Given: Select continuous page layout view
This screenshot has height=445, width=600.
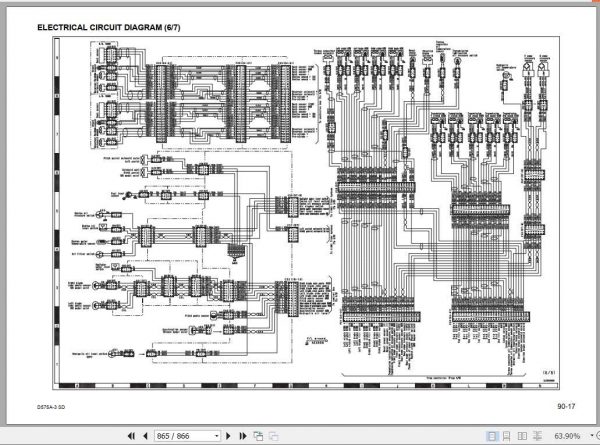Looking at the screenshot, I should 507,436.
